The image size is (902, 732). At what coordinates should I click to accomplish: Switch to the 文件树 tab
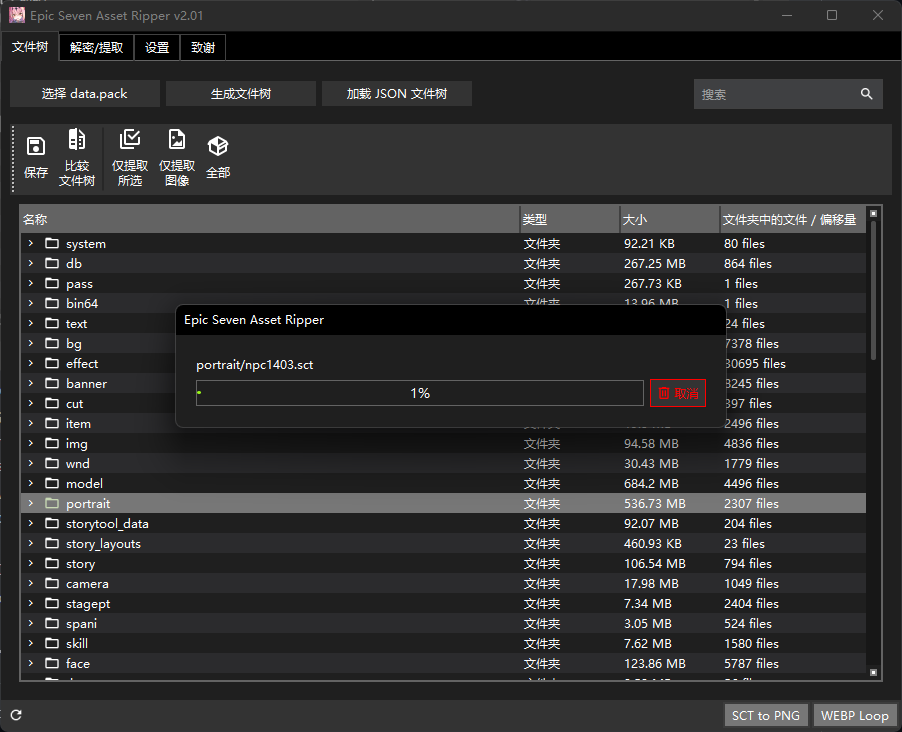tap(30, 47)
